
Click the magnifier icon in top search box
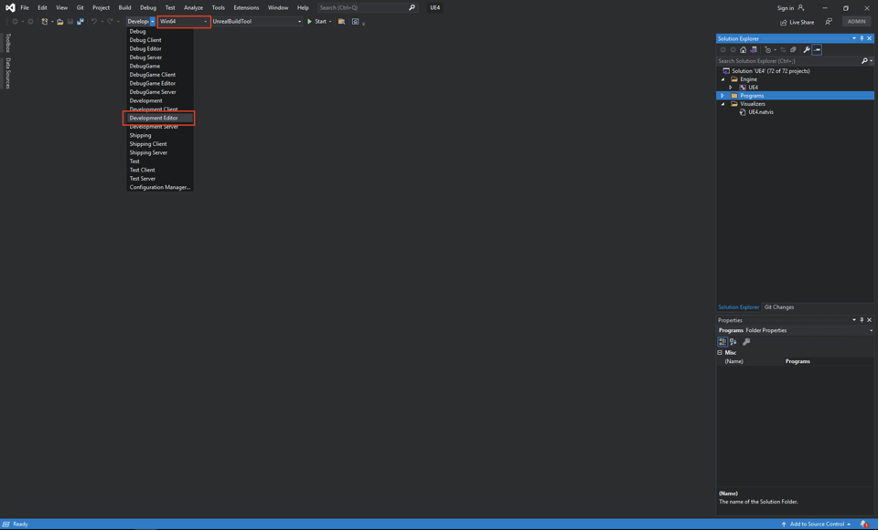[x=412, y=8]
